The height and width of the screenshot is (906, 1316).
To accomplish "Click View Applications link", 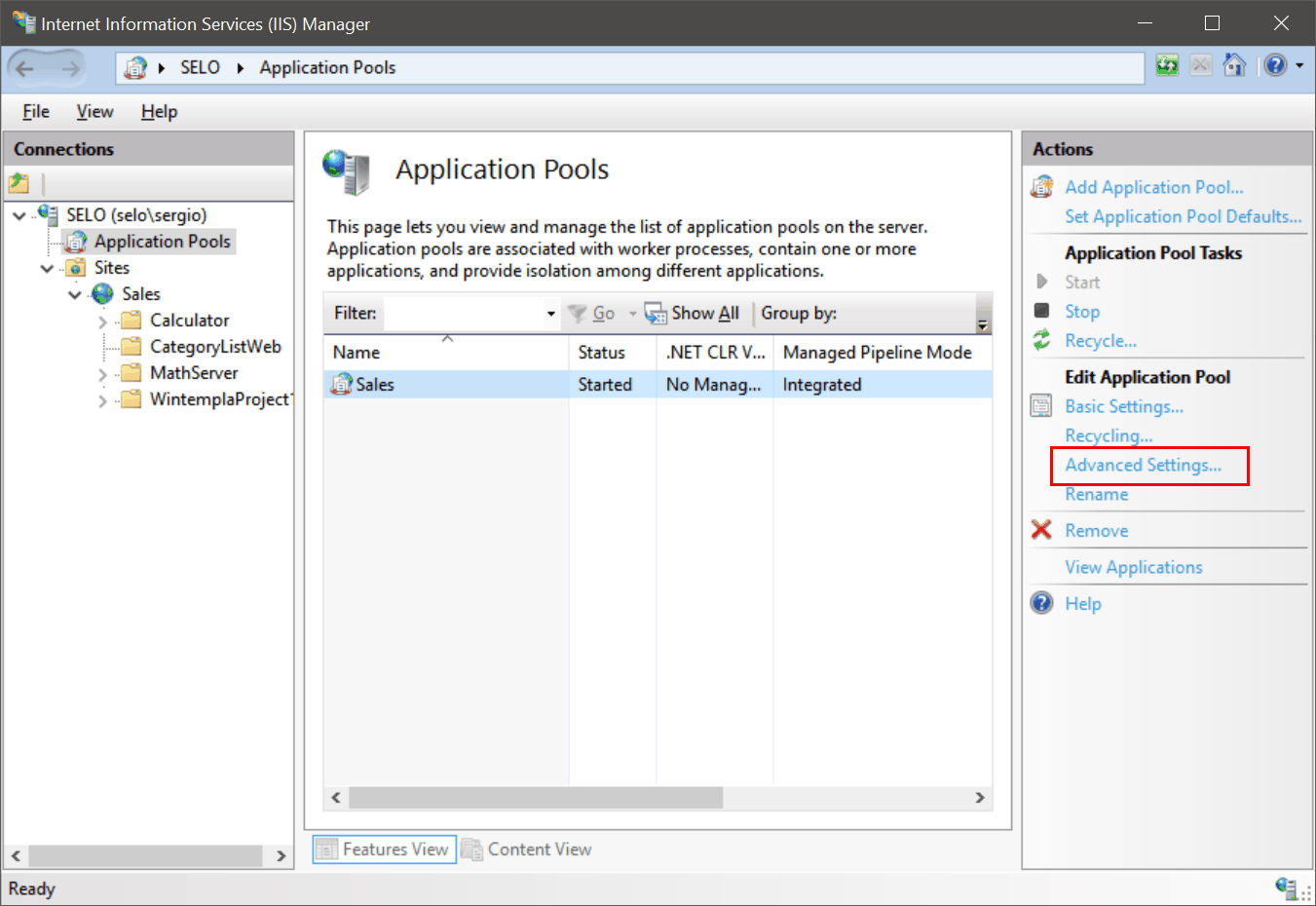I will pos(1133,567).
